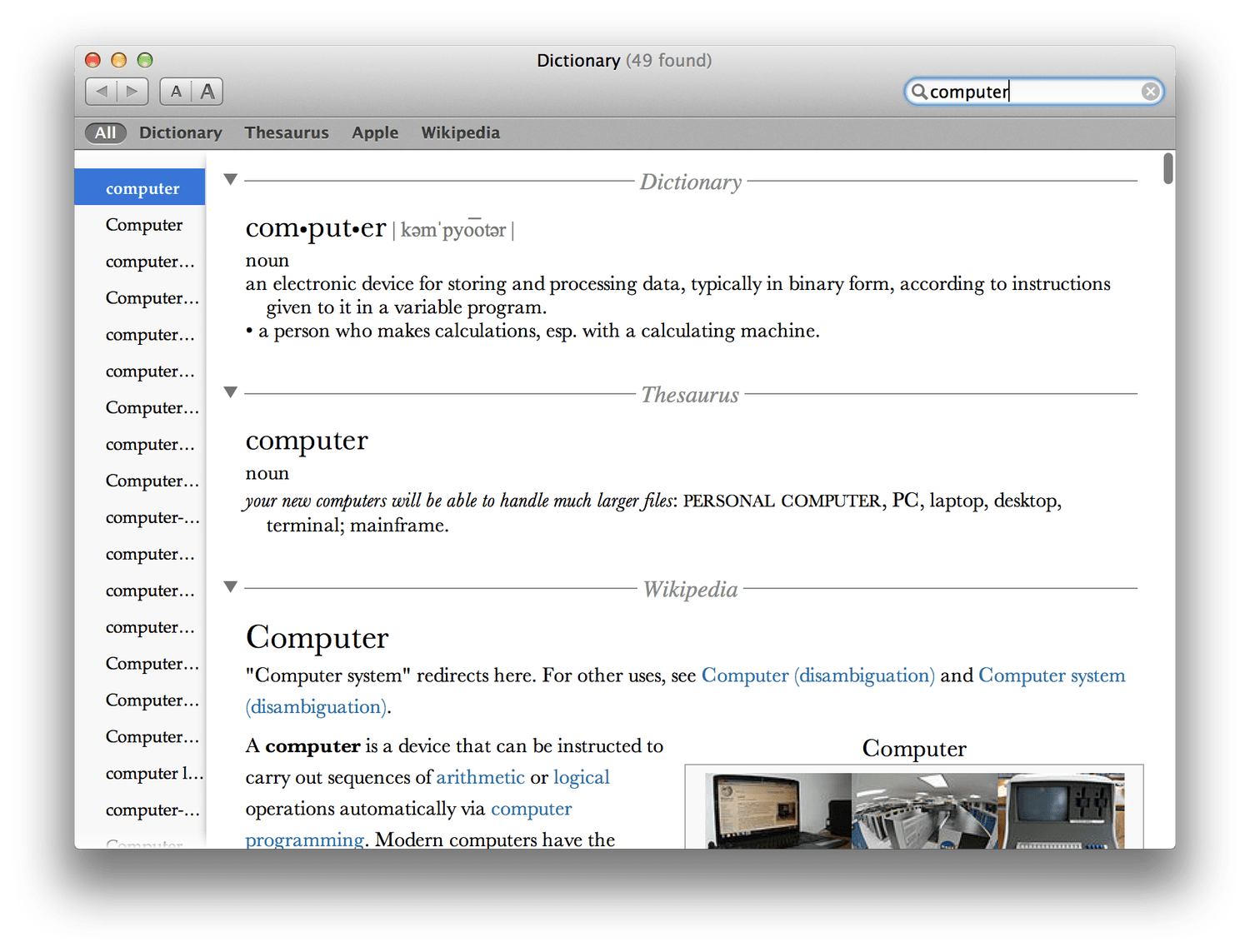The image size is (1250, 952).
Task: Click the vertical scrollbar thumb
Action: point(1168,169)
